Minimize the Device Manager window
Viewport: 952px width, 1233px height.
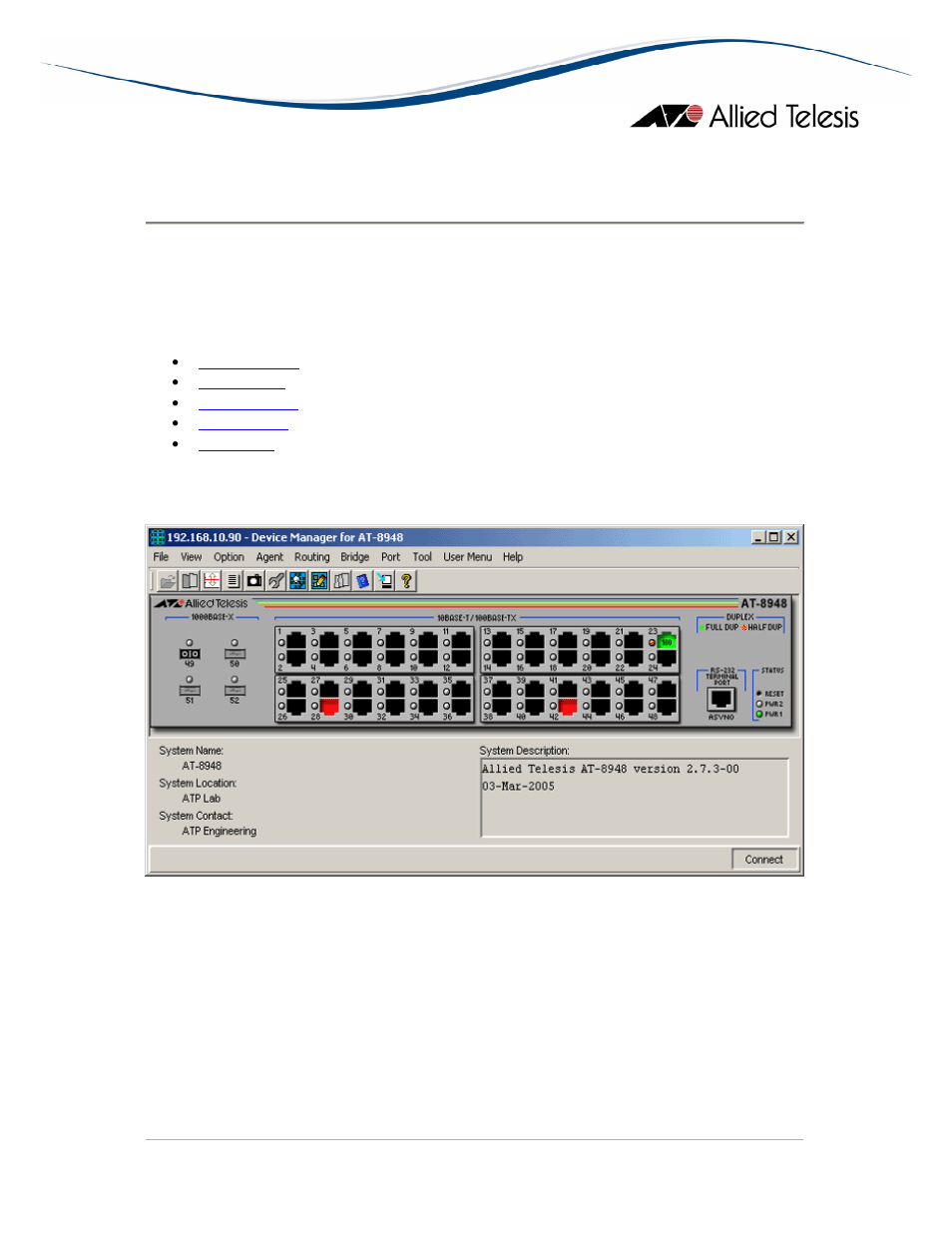[758, 537]
